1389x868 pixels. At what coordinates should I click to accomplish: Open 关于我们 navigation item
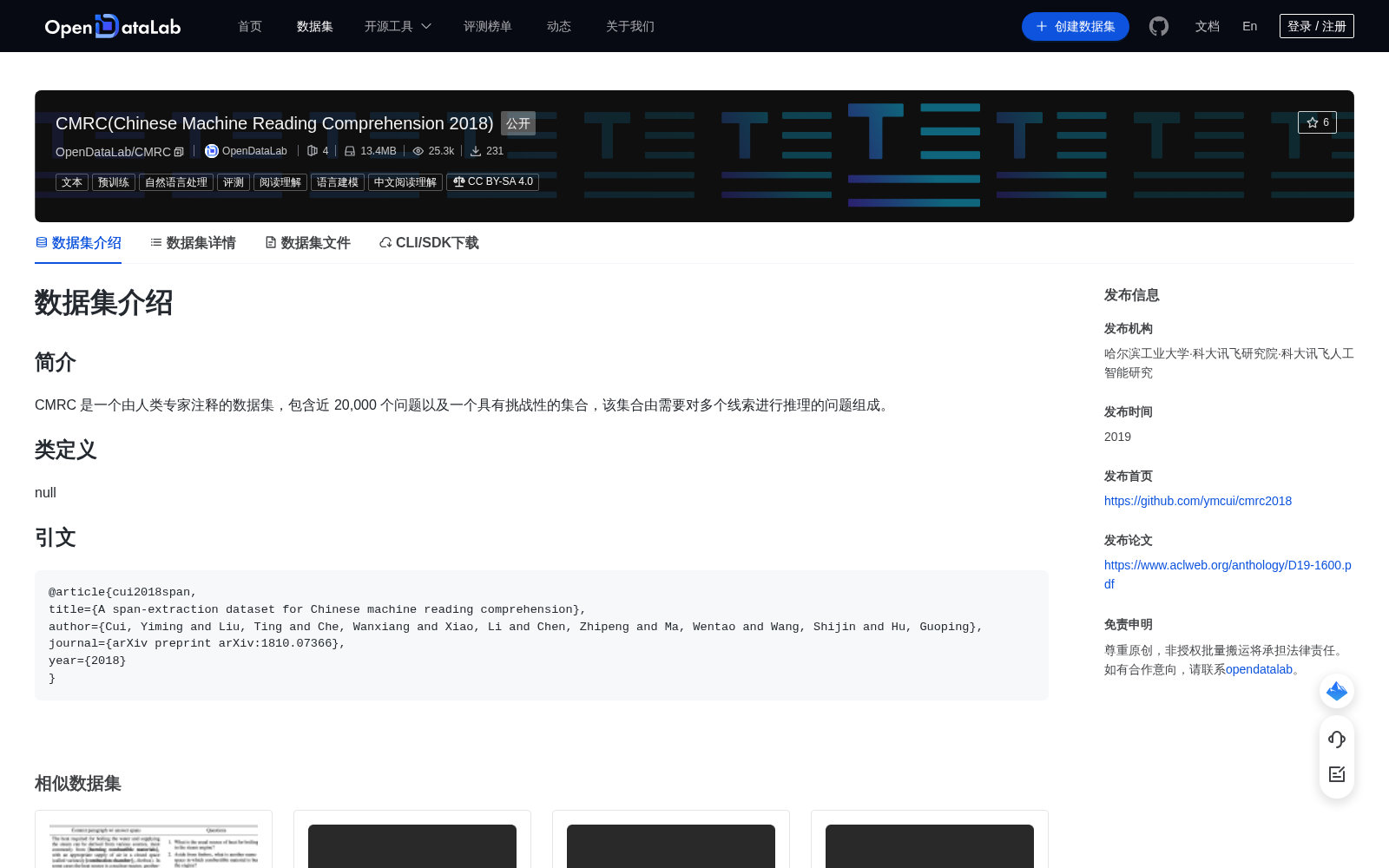point(630,26)
